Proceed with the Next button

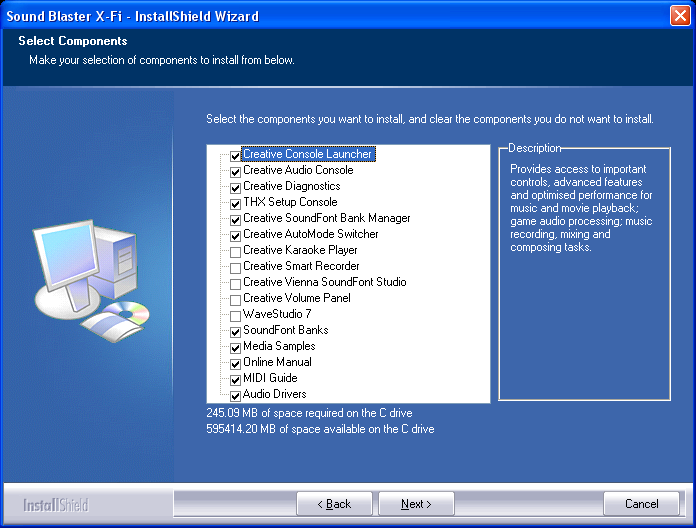point(416,504)
